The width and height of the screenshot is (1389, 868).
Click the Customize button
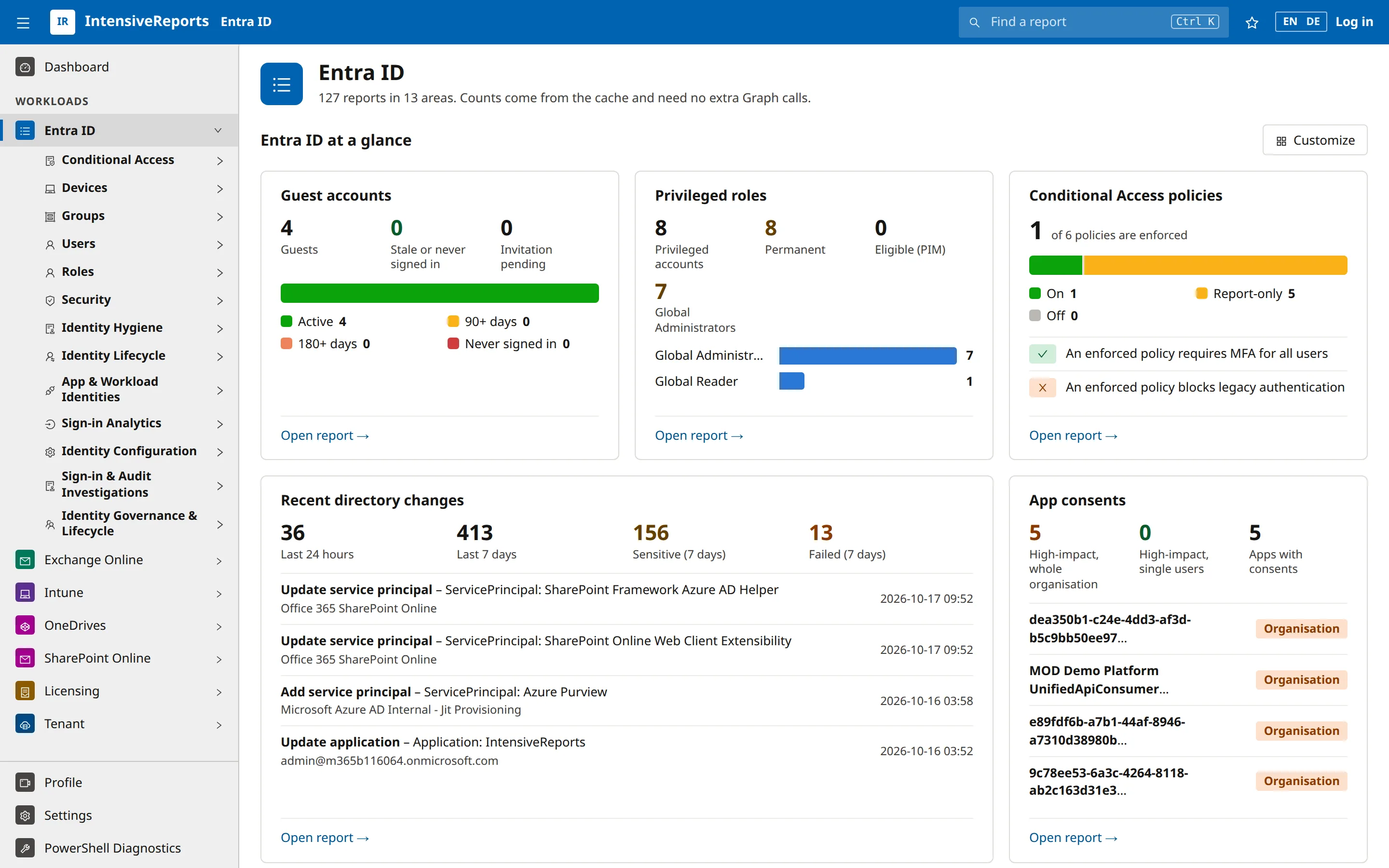click(1314, 140)
